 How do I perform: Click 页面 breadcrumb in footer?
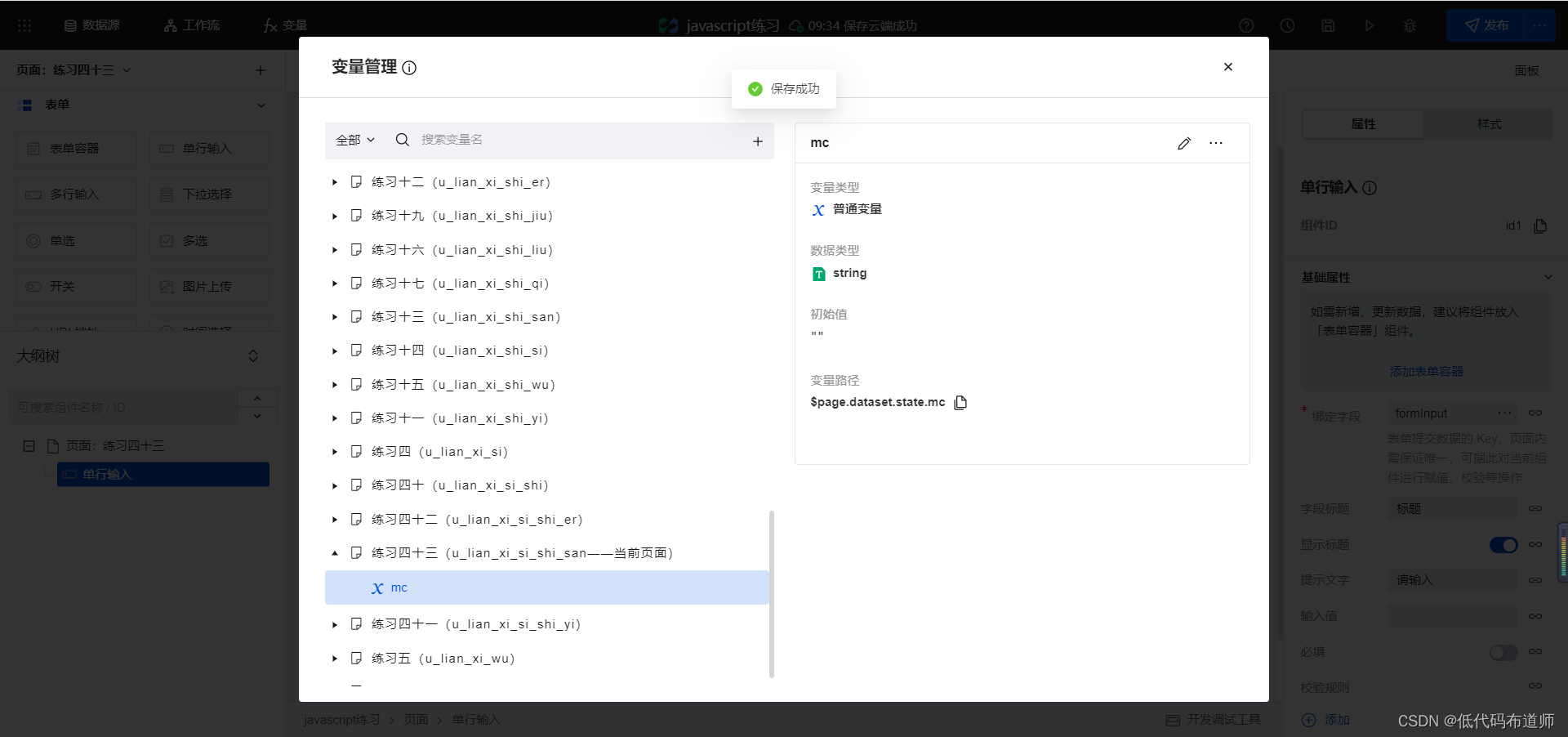point(416,720)
